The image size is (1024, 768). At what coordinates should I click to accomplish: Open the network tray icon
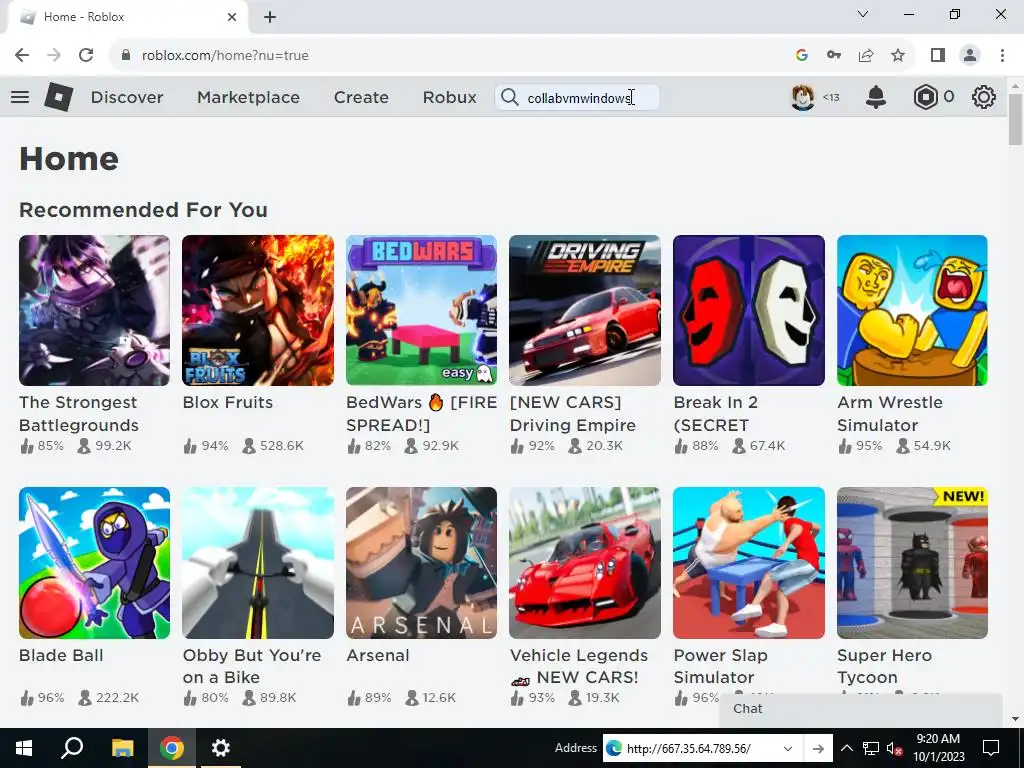pos(871,748)
